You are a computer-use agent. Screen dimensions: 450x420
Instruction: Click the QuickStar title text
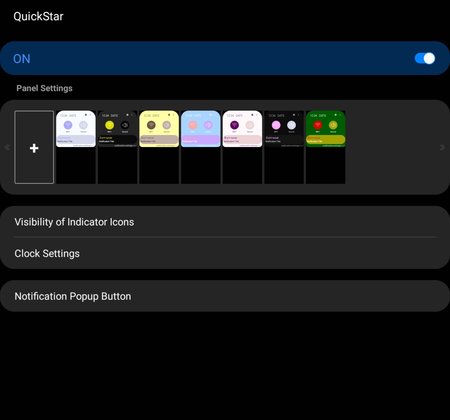click(38, 16)
